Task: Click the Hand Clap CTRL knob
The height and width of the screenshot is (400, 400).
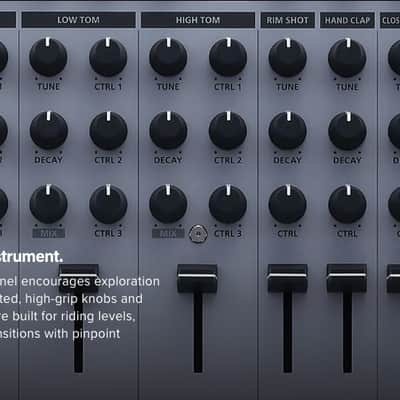Action: pos(347,204)
